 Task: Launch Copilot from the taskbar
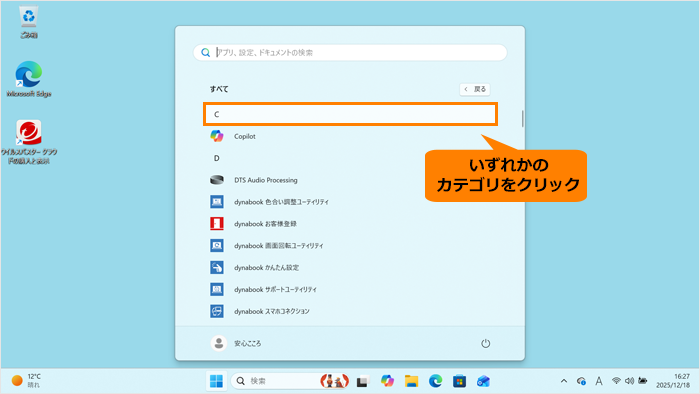pyautogui.click(x=387, y=381)
